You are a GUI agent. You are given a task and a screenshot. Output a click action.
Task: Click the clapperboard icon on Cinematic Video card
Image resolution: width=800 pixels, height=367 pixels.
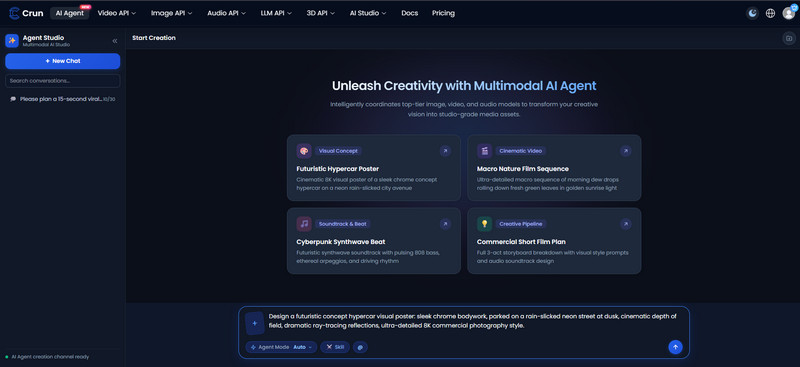pos(484,151)
